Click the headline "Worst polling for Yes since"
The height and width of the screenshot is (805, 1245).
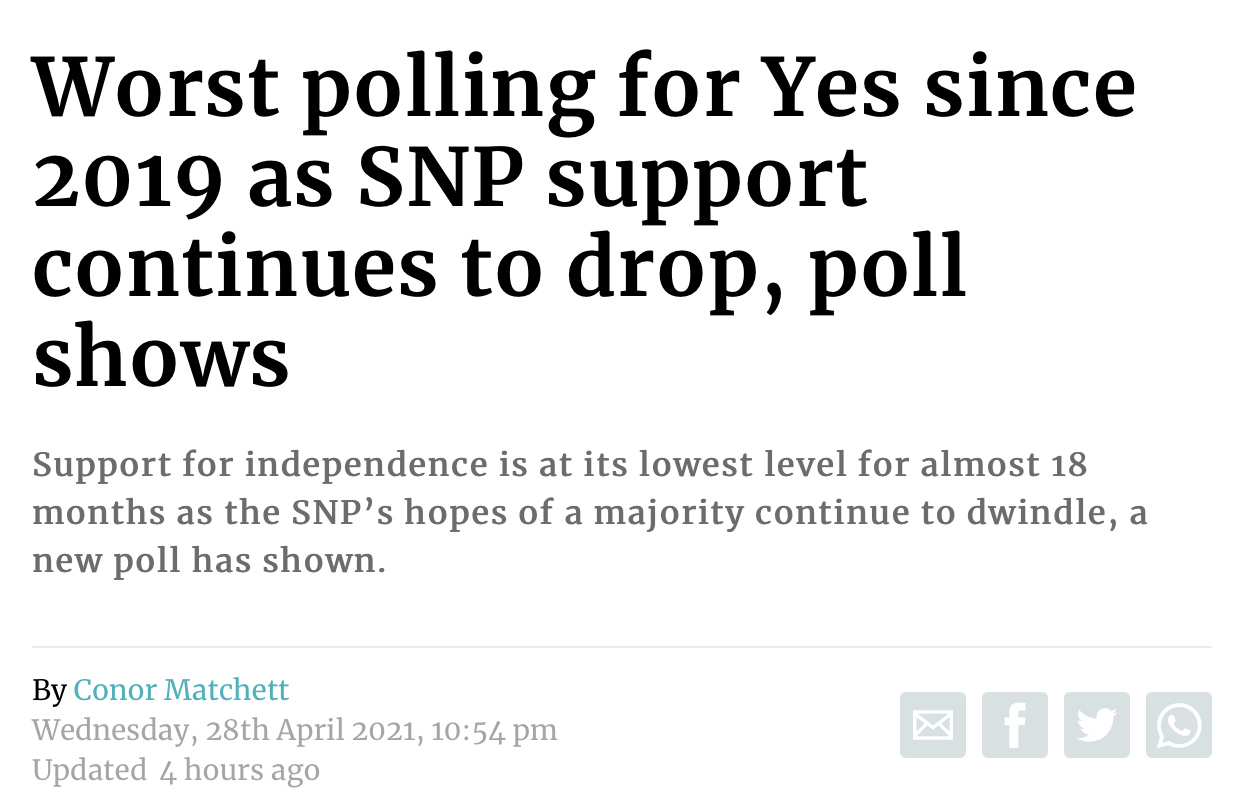click(x=584, y=87)
